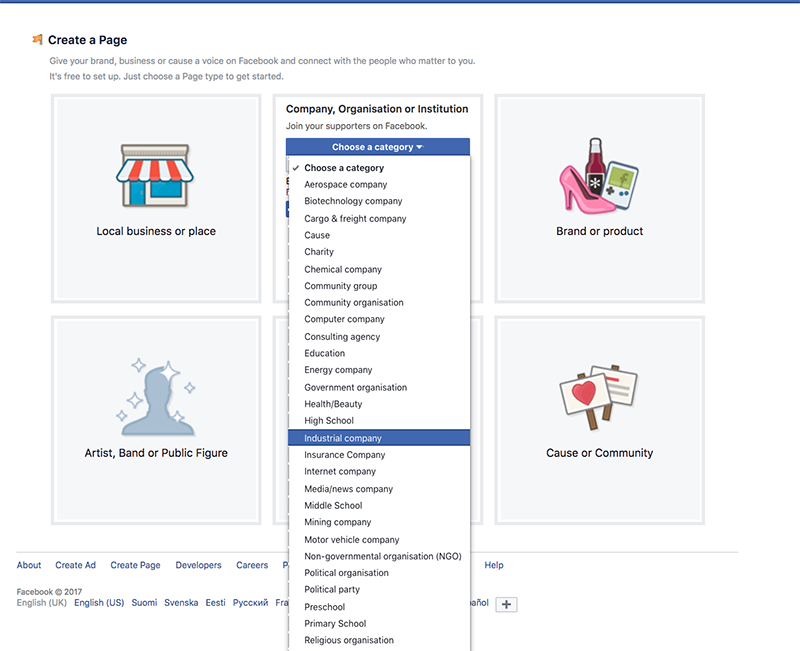
Task: Select Consulting agency option
Action: [x=379, y=337]
